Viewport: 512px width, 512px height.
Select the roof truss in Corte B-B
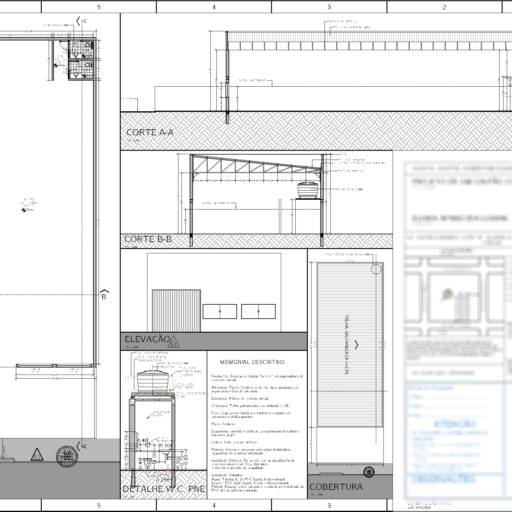tap(257, 165)
